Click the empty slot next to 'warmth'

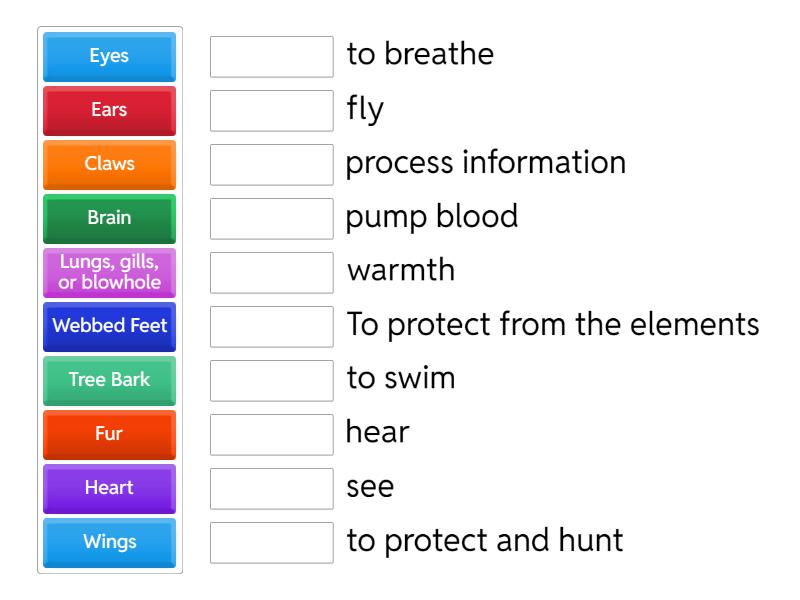(271, 273)
